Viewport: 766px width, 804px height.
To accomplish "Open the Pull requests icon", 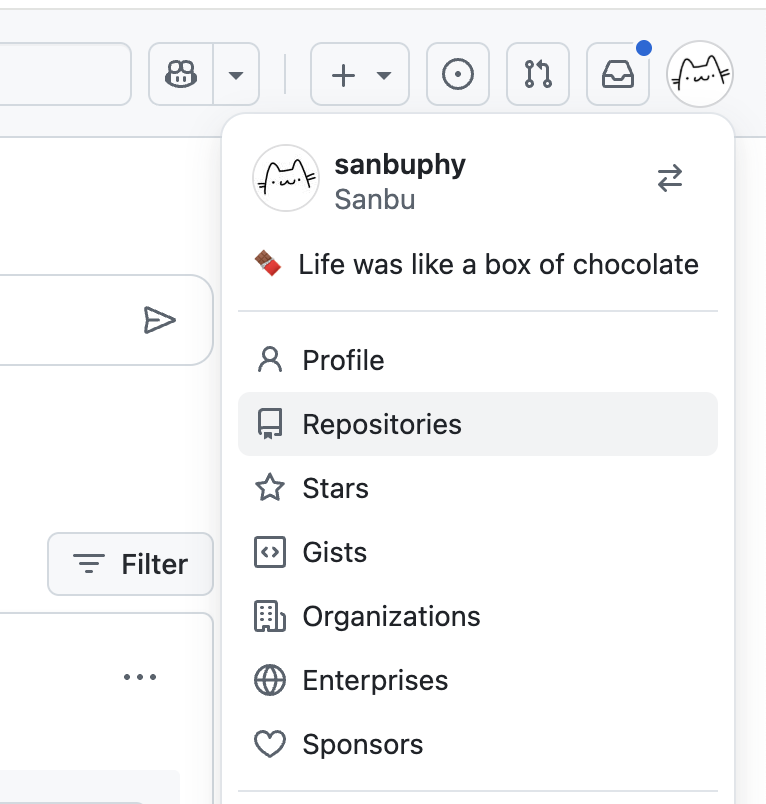I will coord(538,74).
